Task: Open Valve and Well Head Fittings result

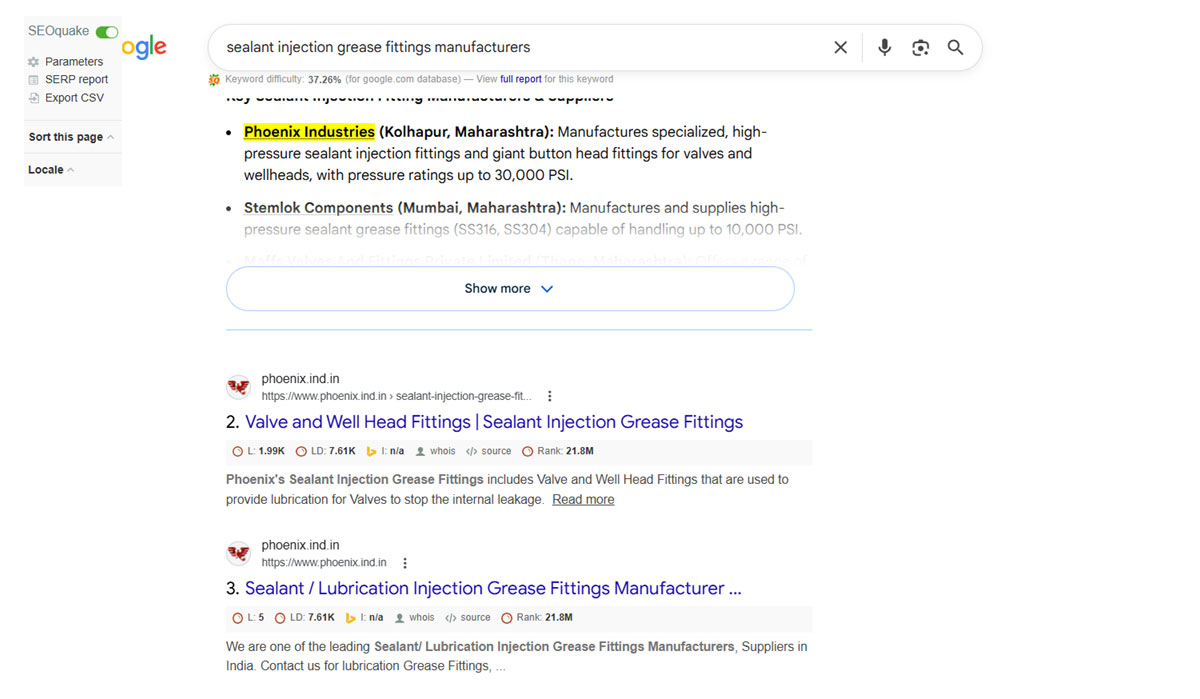Action: click(494, 422)
